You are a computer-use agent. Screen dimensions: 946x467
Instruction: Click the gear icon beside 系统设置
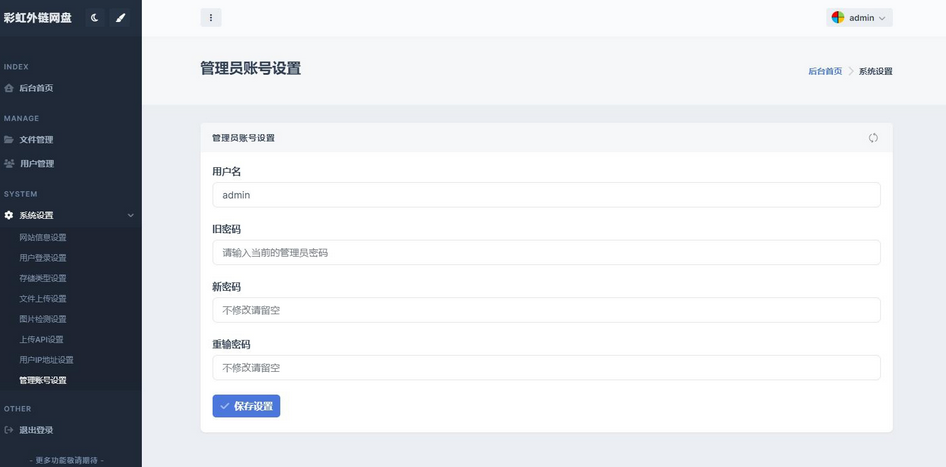coord(8,215)
